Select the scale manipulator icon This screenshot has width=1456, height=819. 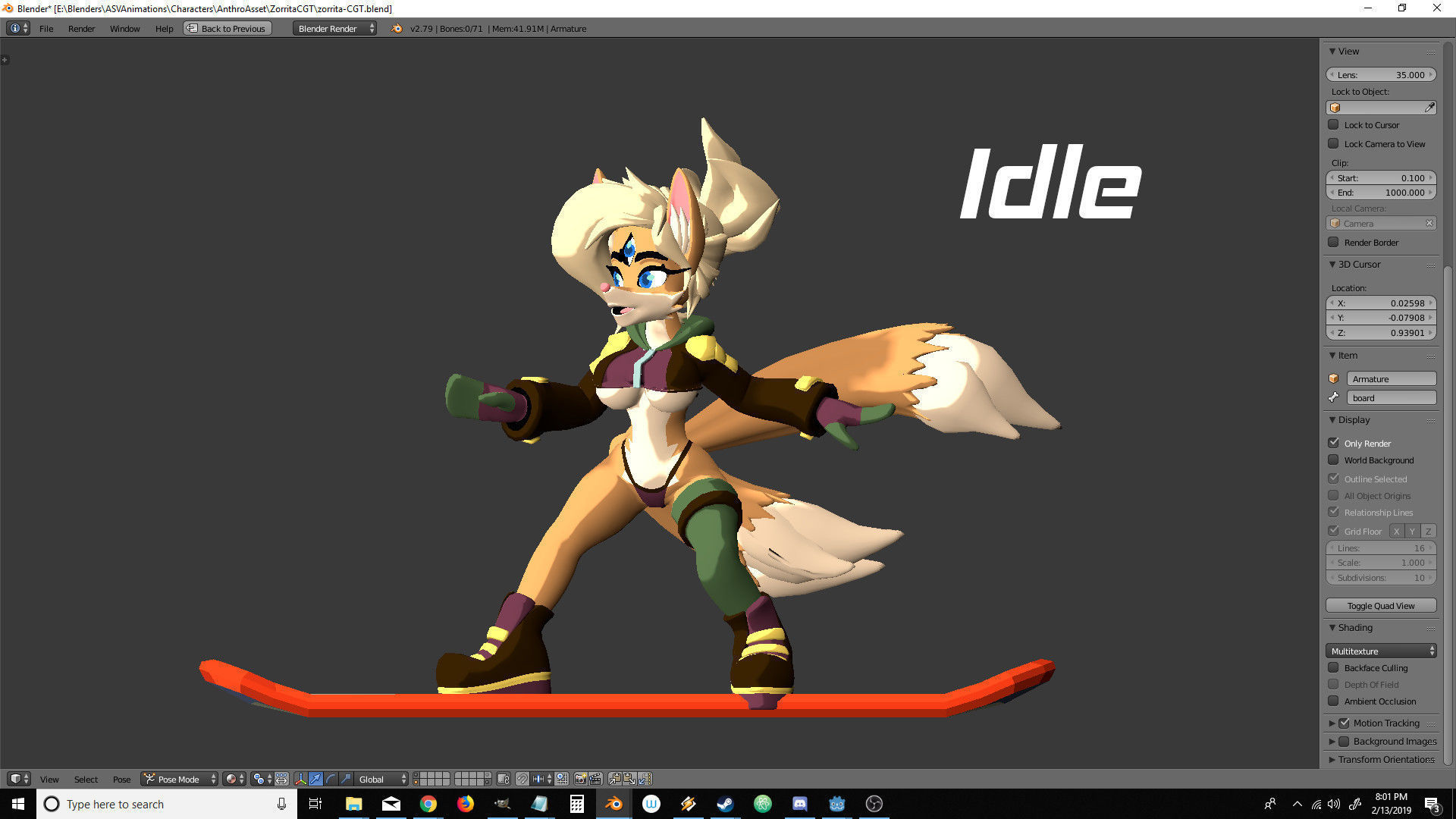(x=346, y=779)
